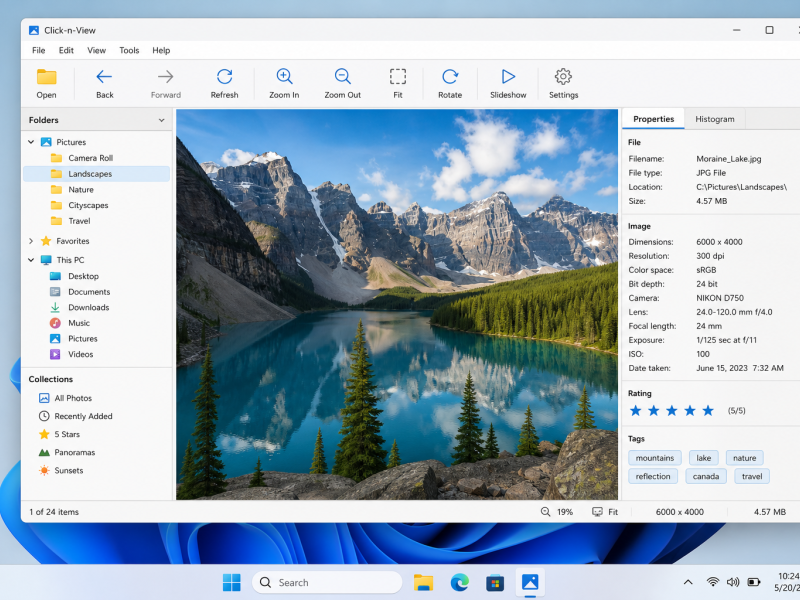
Task: Click the taskbar Search box
Action: tap(327, 582)
